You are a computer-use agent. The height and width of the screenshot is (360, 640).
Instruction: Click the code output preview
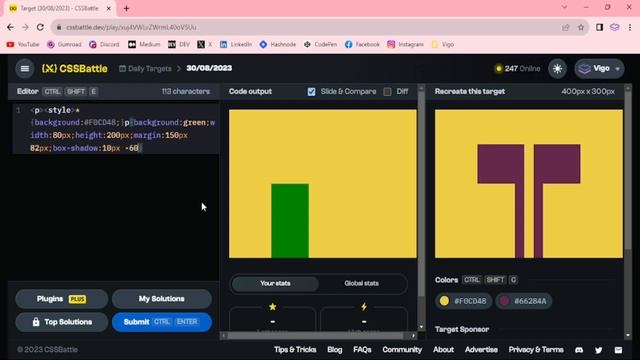point(322,184)
